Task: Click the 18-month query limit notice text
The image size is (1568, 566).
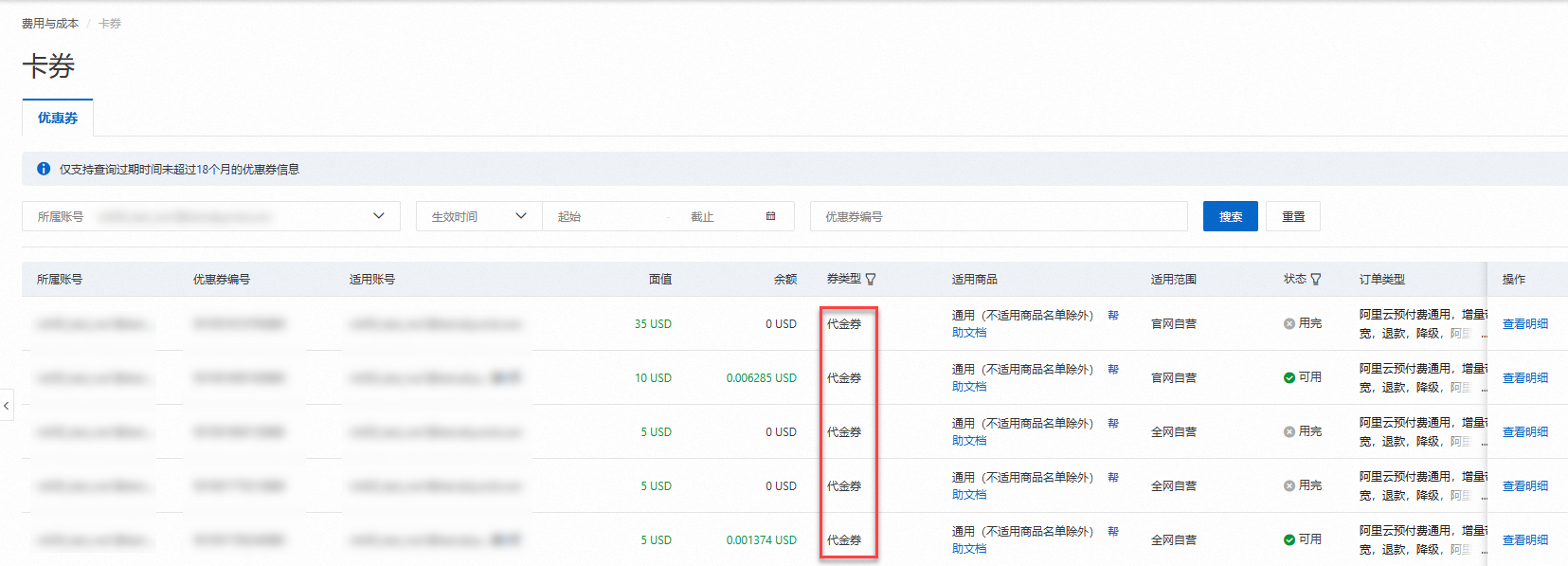Action: (x=179, y=169)
